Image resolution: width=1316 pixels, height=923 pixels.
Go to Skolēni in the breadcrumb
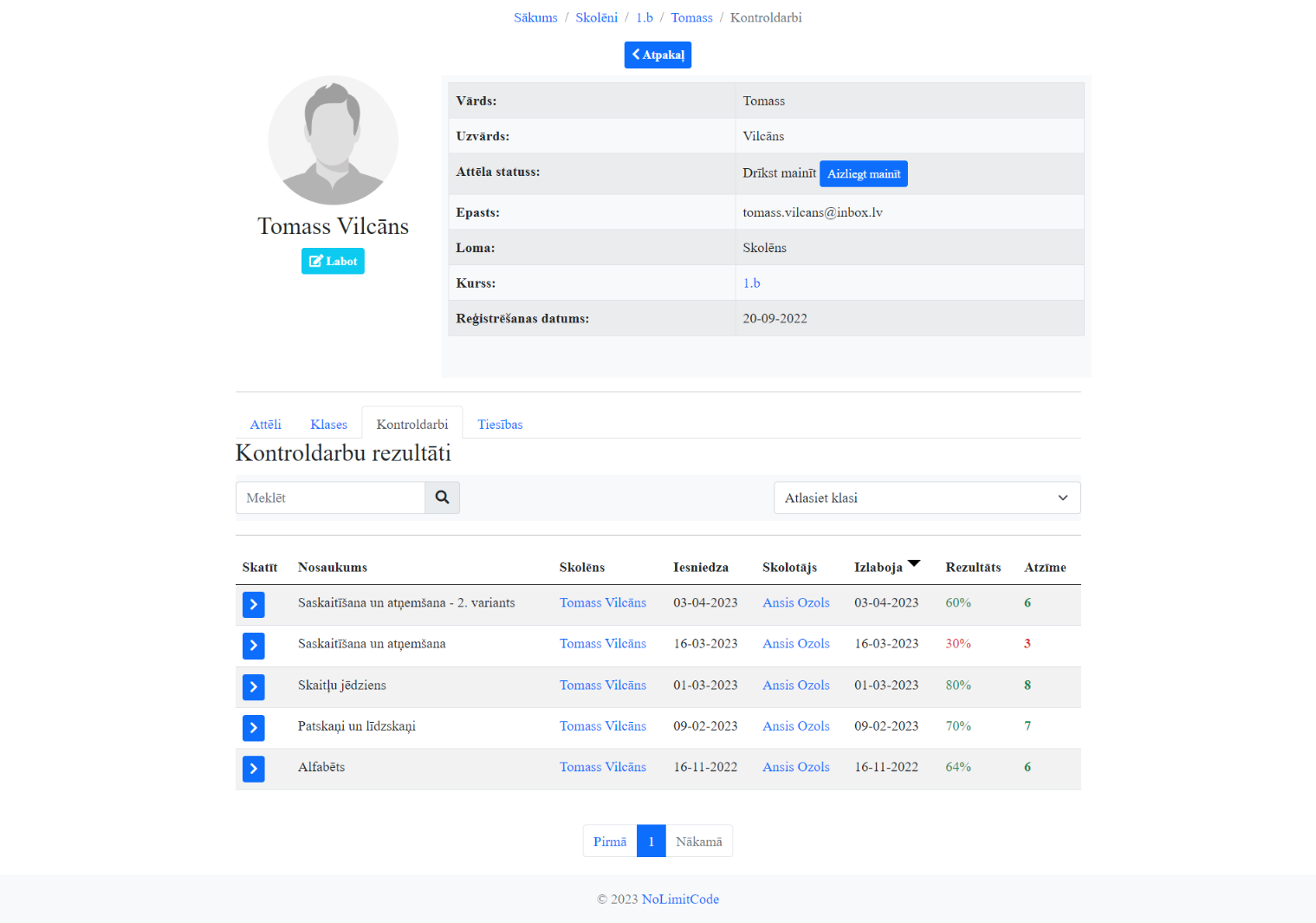[x=596, y=17]
